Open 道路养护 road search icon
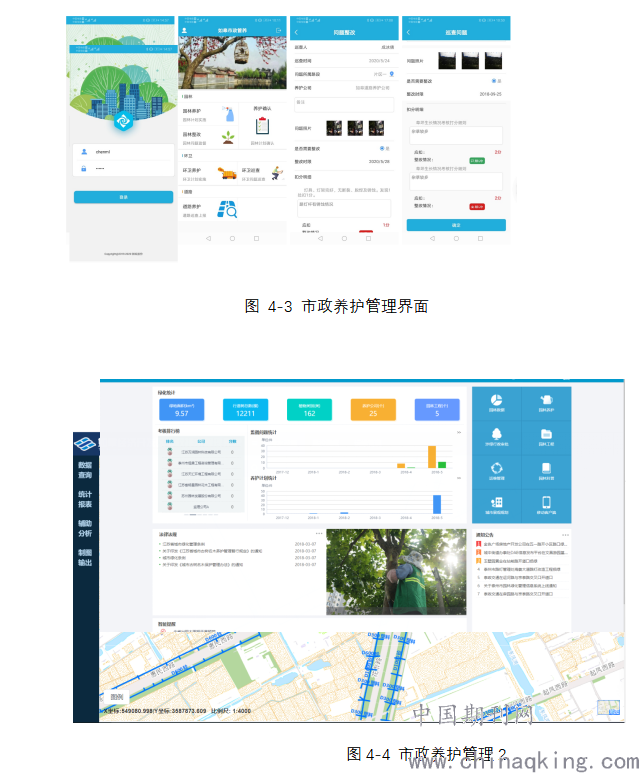Viewport: 639px width, 773px height. click(x=227, y=209)
